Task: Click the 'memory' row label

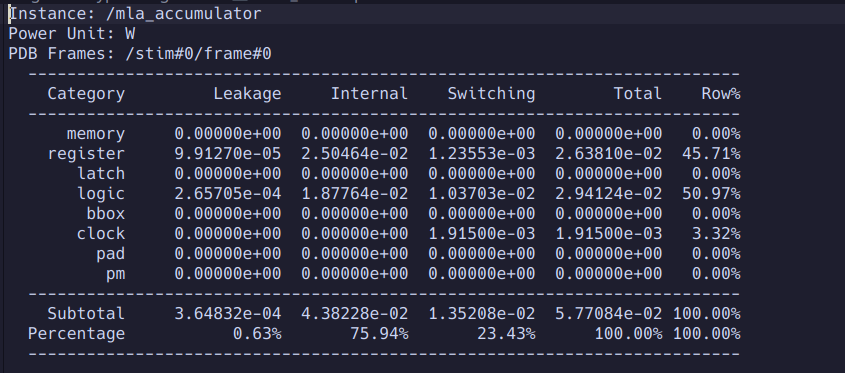Action: (96, 134)
